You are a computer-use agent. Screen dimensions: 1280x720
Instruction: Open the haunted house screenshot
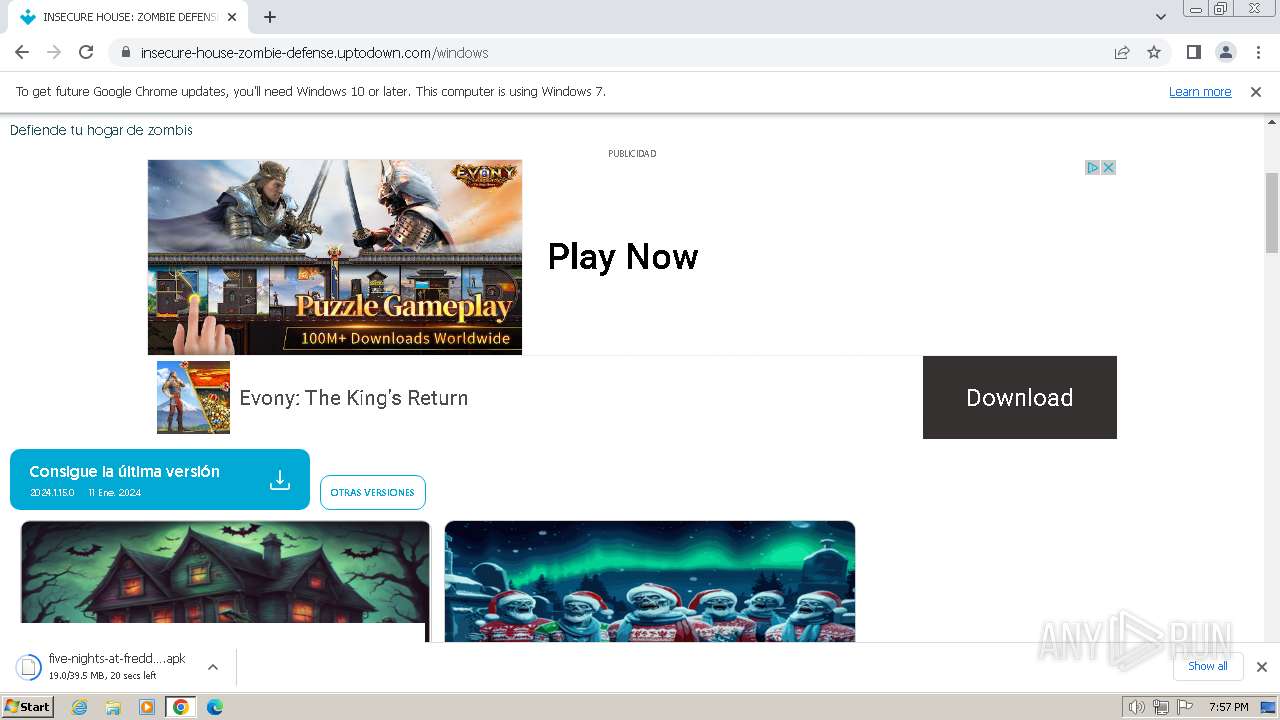[x=225, y=581]
